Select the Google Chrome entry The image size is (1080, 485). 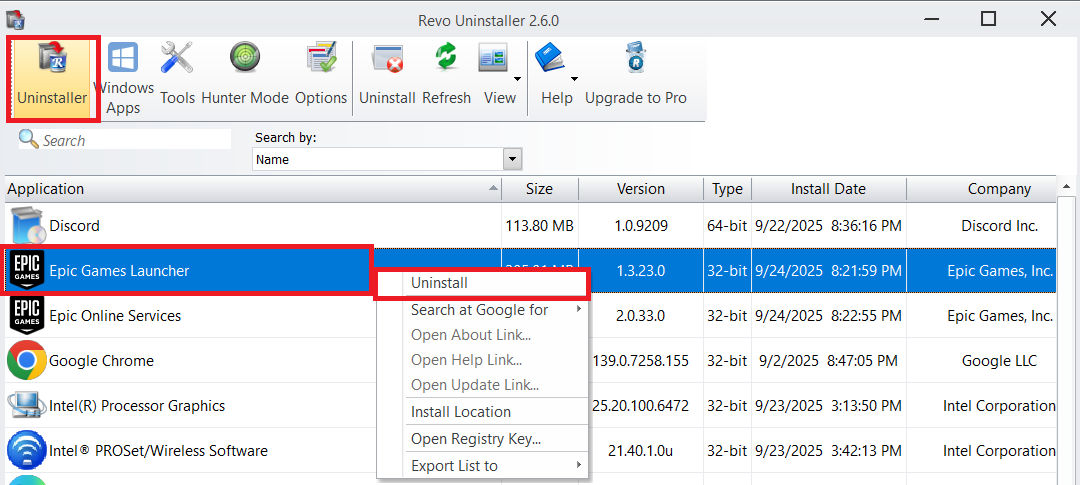point(101,361)
